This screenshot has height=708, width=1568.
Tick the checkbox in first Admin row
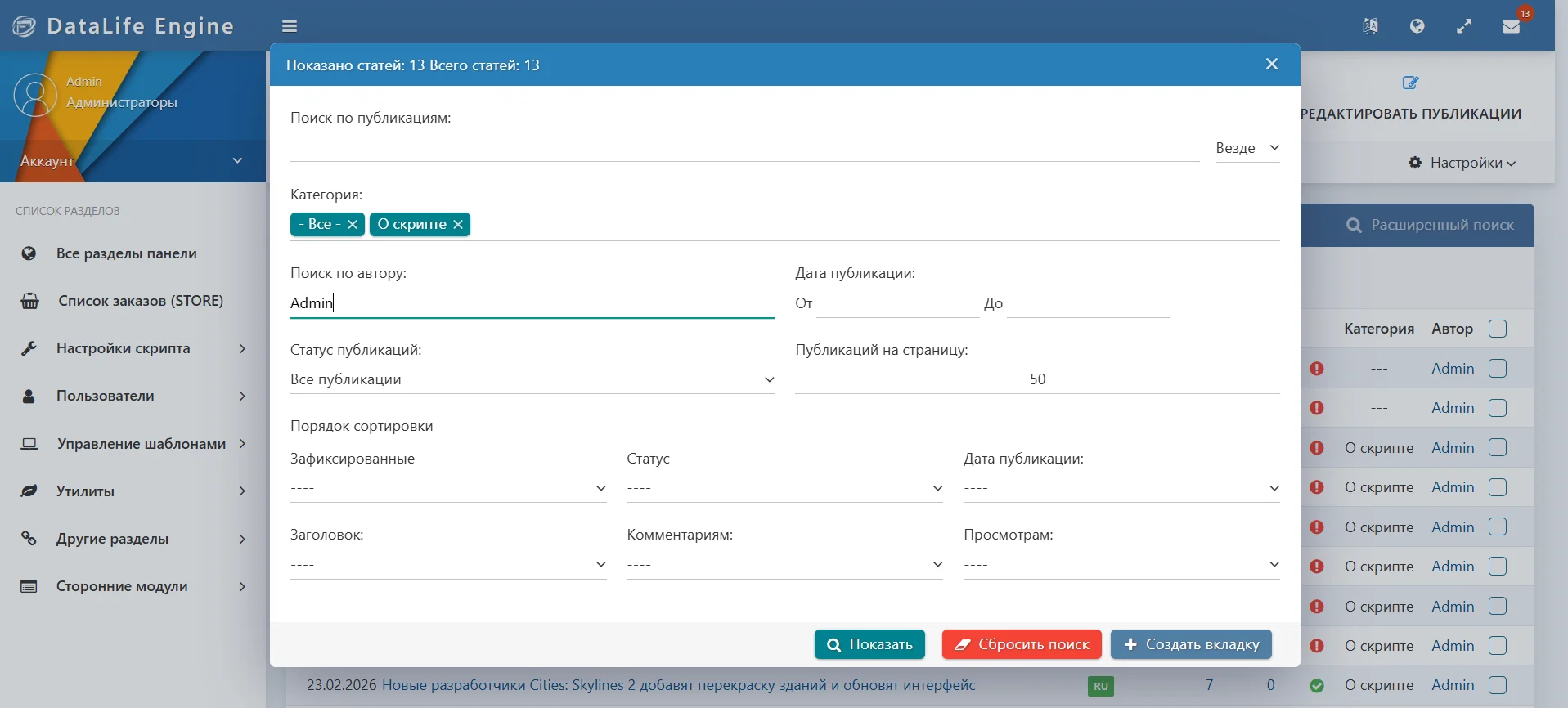point(1498,369)
